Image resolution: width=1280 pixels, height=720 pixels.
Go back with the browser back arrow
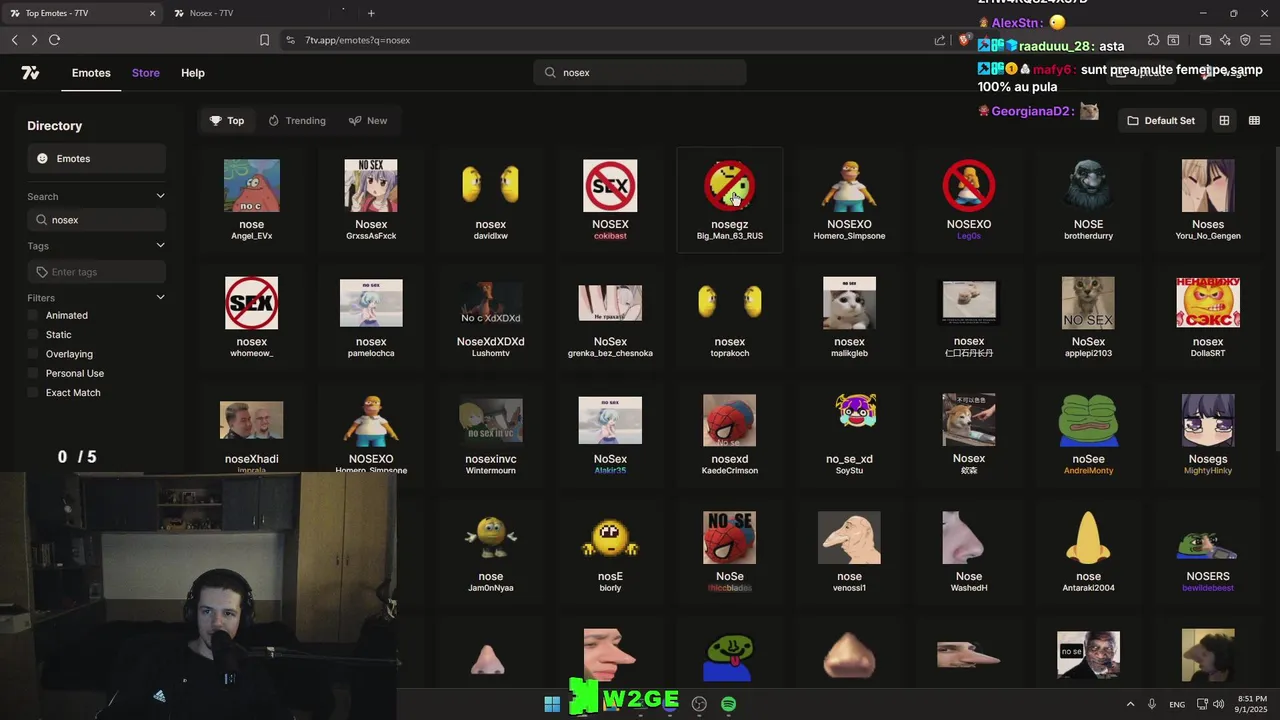(x=14, y=40)
